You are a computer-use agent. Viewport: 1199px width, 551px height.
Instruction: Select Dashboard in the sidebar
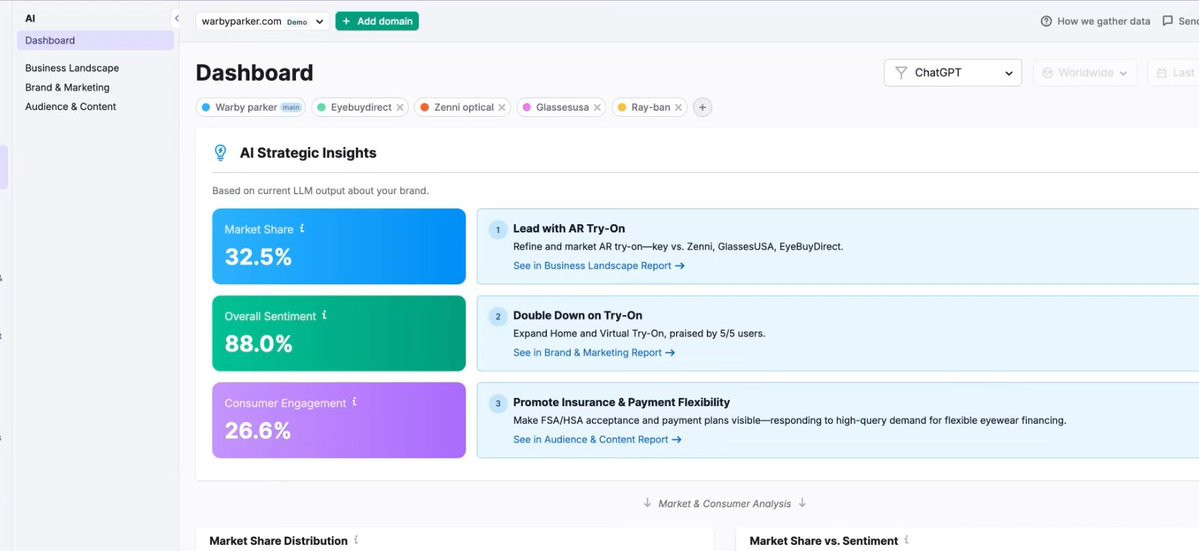pyautogui.click(x=96, y=41)
